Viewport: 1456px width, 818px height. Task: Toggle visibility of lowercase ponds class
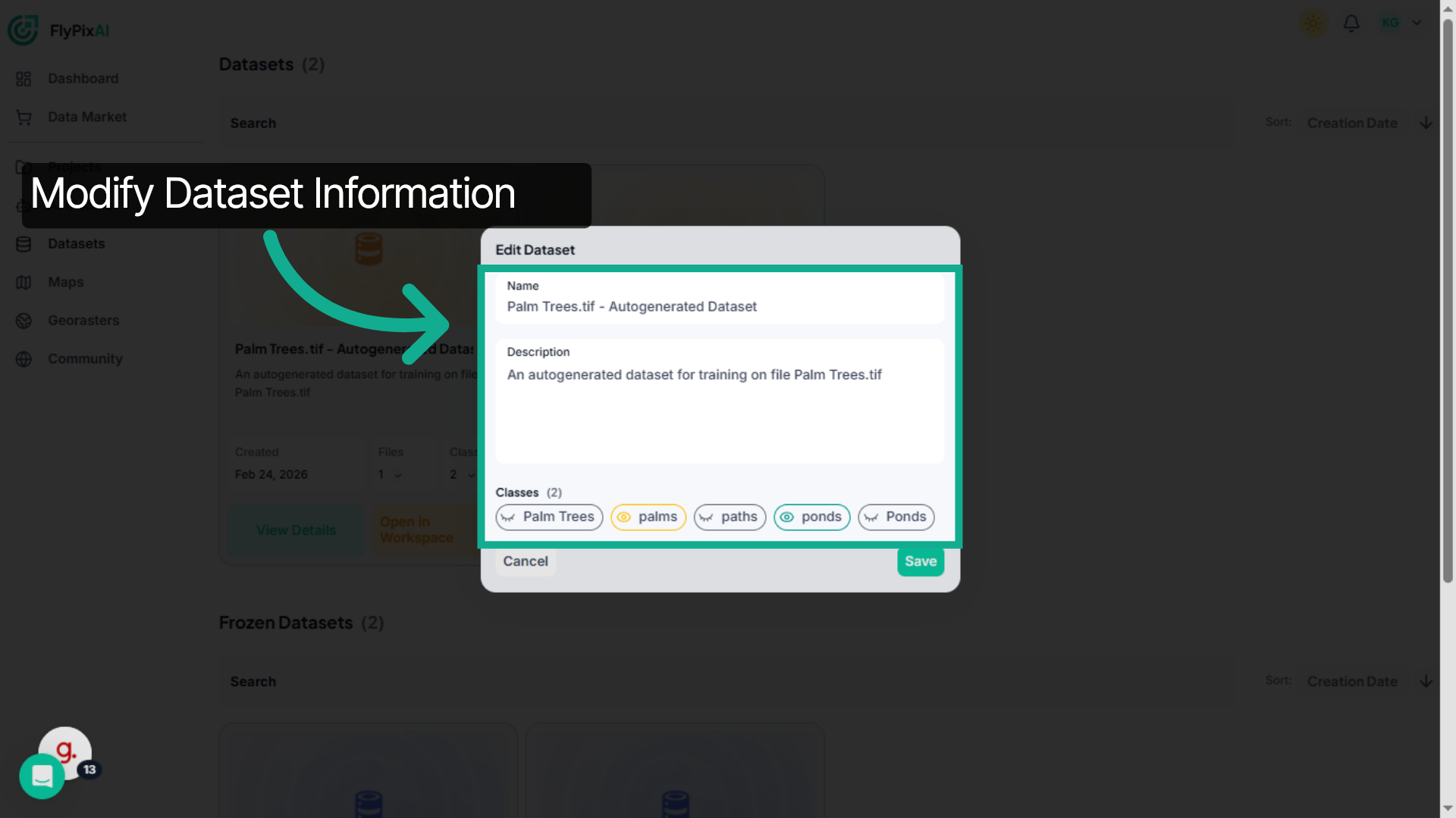(812, 517)
